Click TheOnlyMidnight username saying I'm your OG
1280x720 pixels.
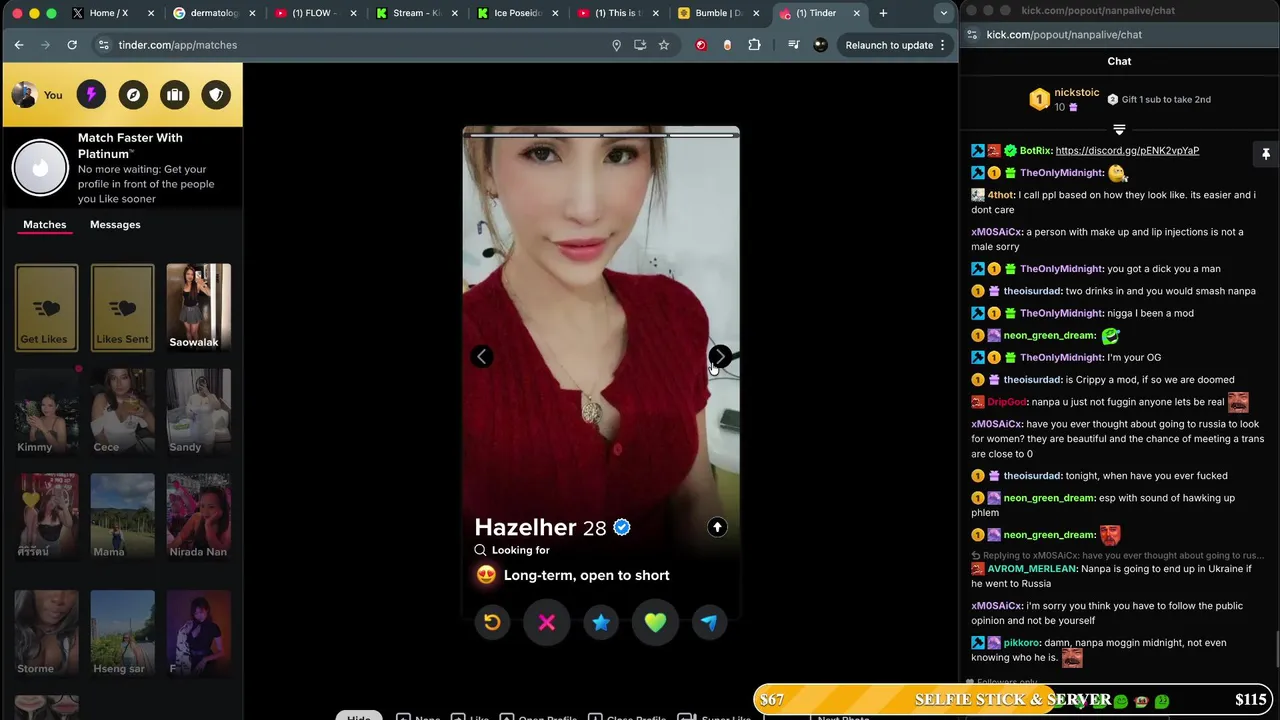coord(1061,357)
